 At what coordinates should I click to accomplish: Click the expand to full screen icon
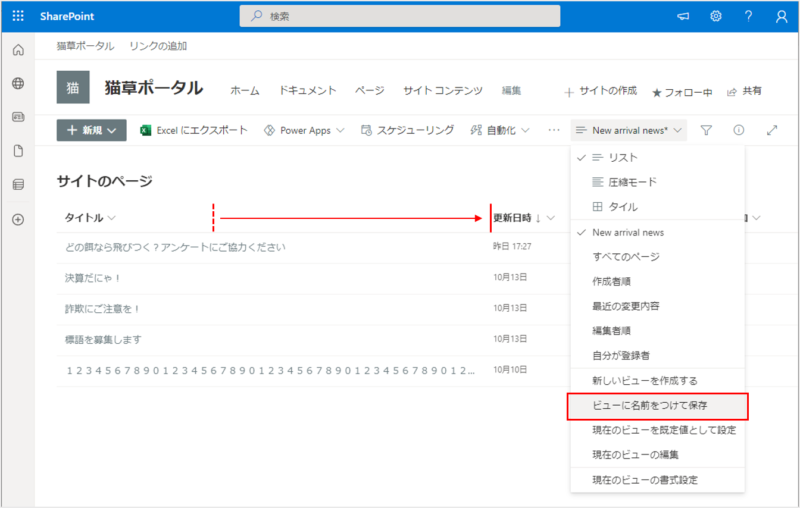[x=772, y=130]
